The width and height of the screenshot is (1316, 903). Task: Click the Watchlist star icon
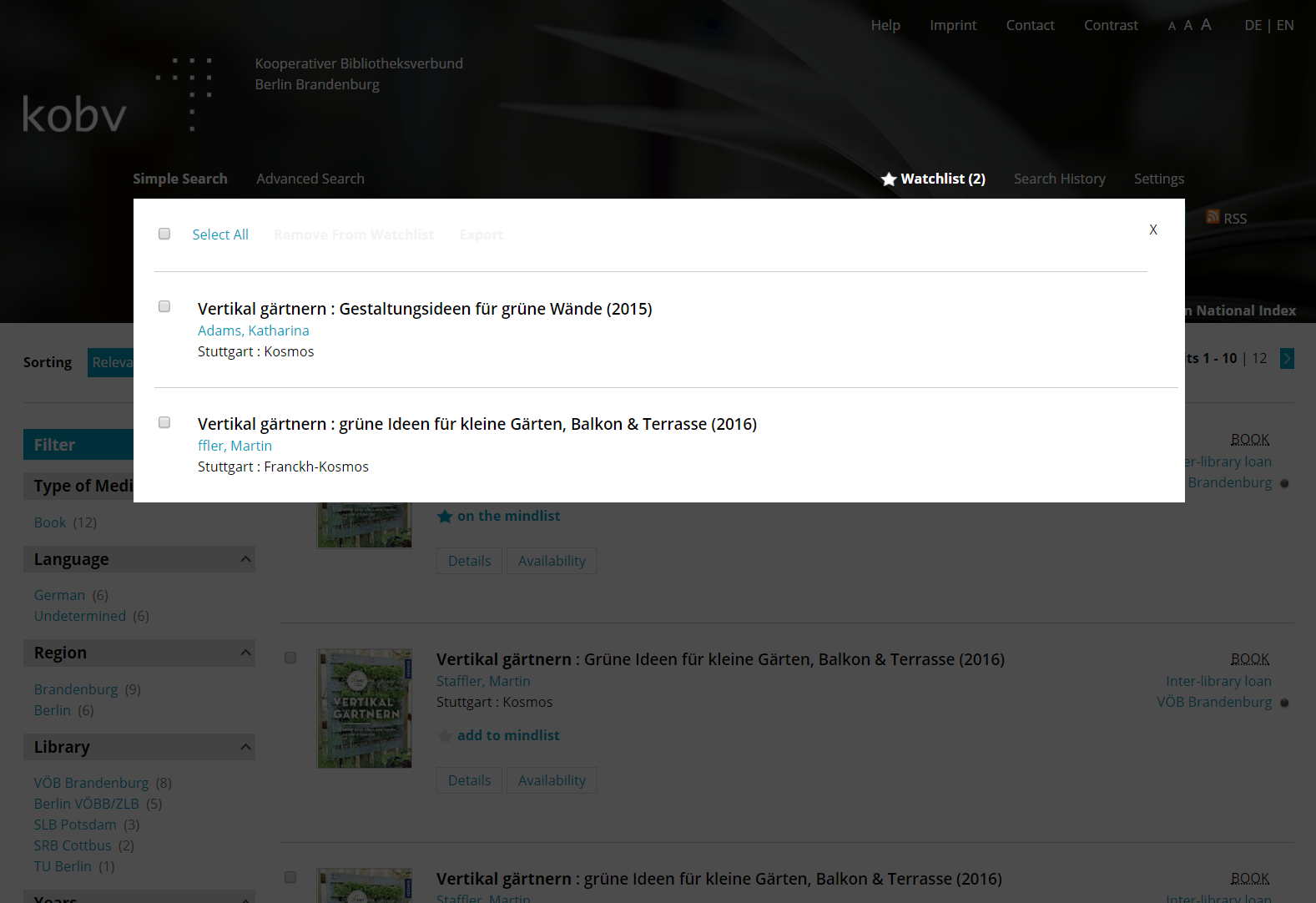tap(889, 179)
